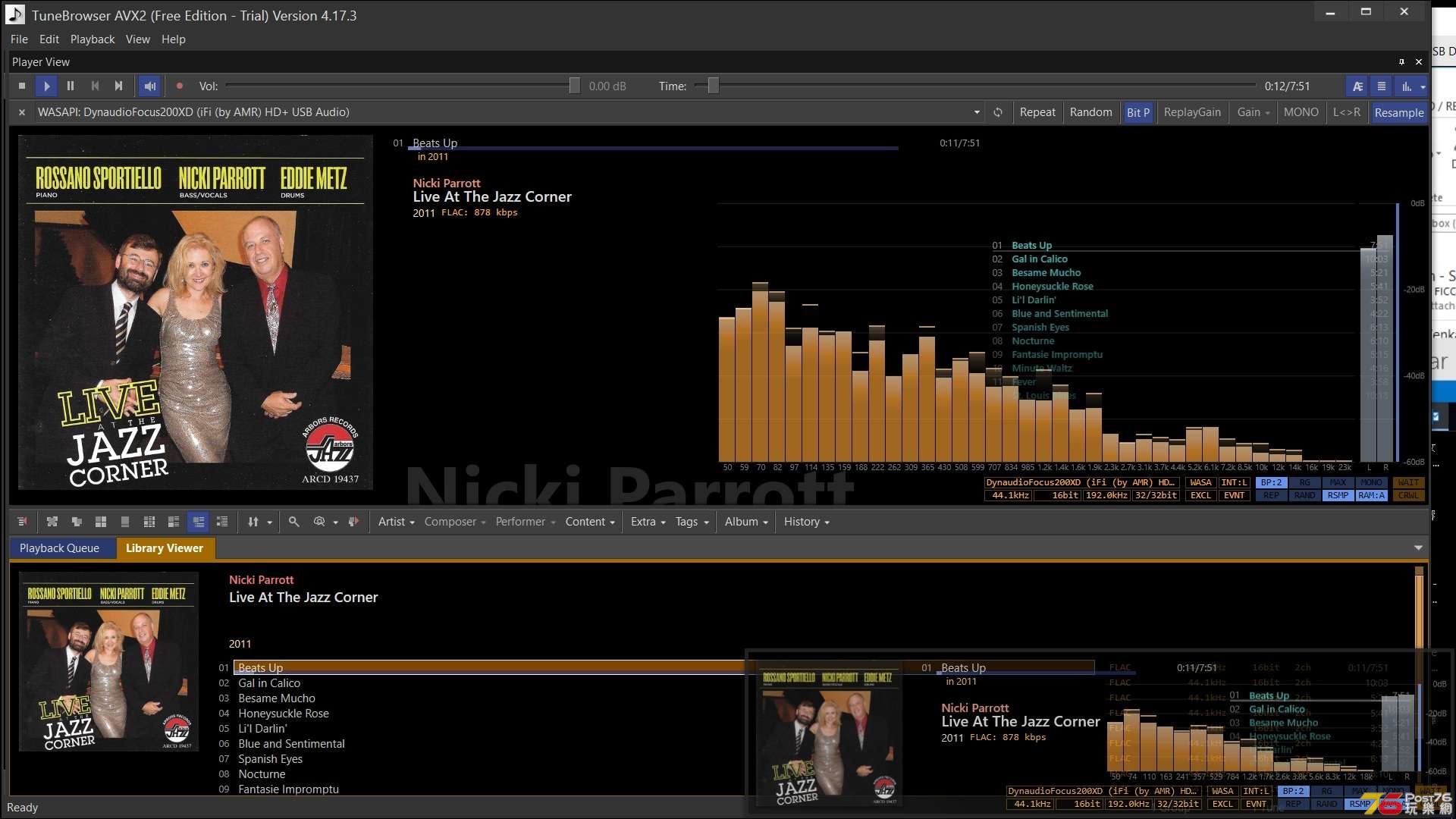Click the folder tree icon in library toolbar
Screen dimensions: 1456x819
[x=77, y=522]
